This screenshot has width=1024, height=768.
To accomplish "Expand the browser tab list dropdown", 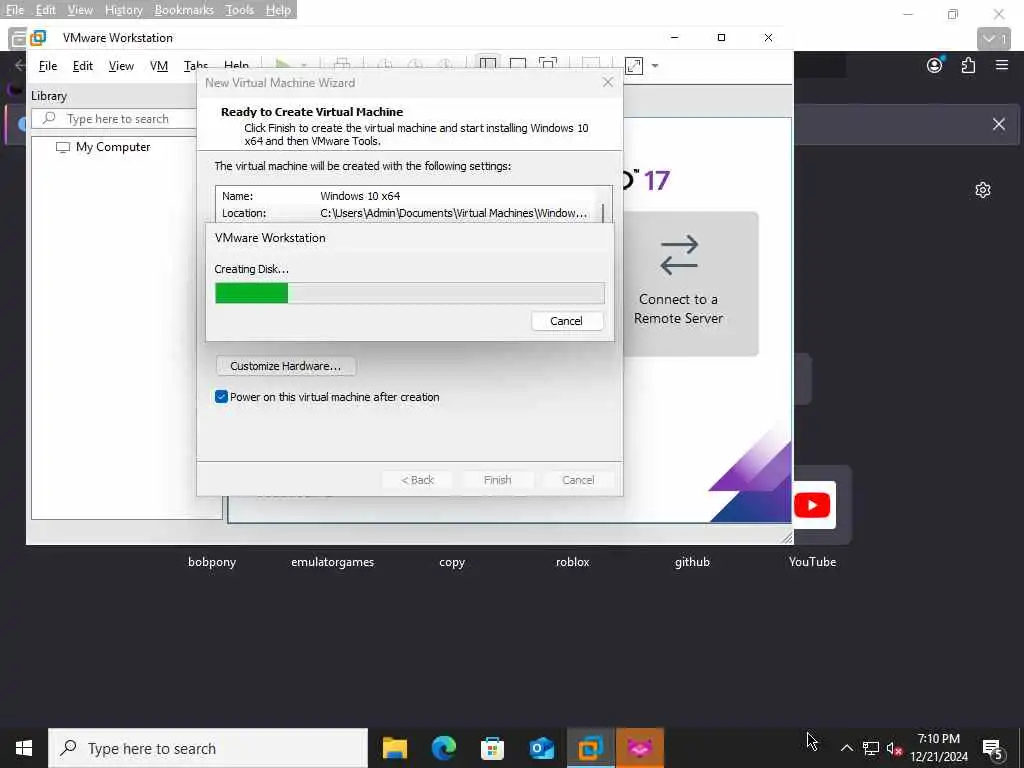I will pos(994,39).
